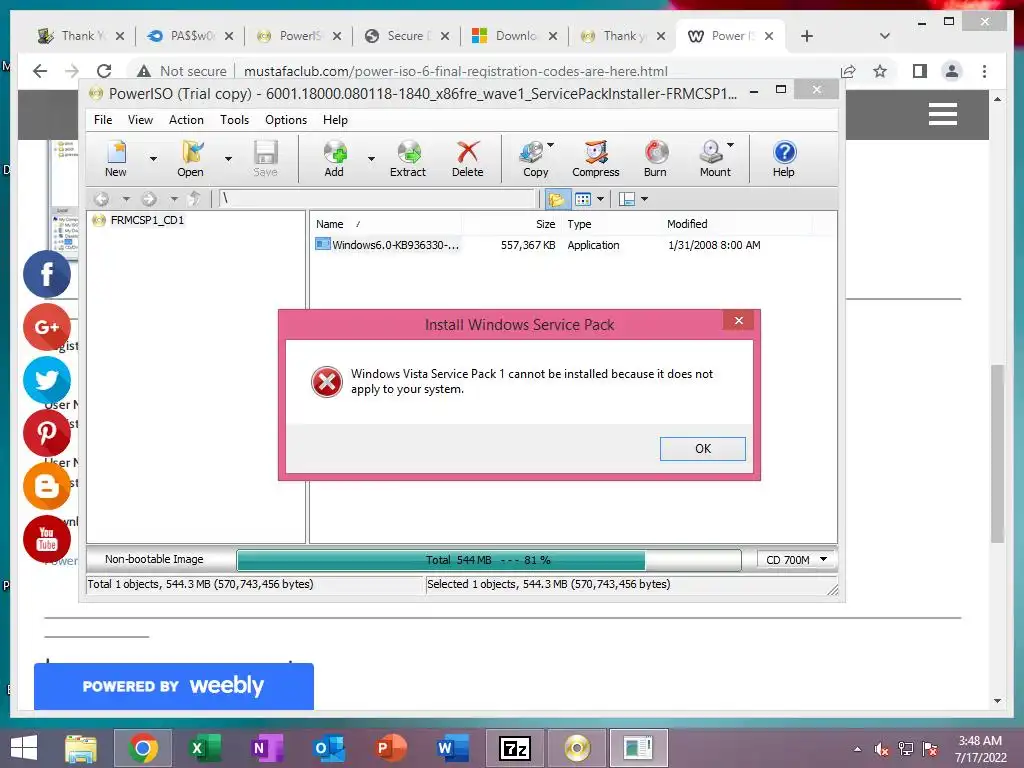Click the Forward navigation arrow in PowerISO
The image size is (1024, 768).
(x=149, y=199)
